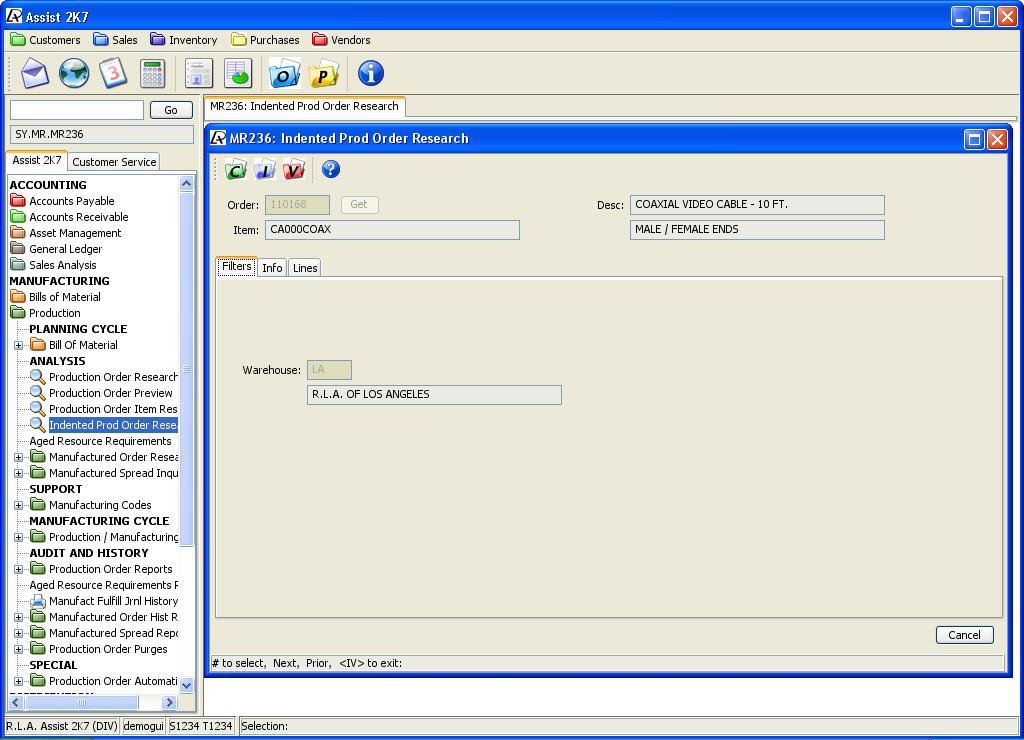Open the Asset Management folder
Image resolution: width=1024 pixels, height=740 pixels.
pyautogui.click(x=66, y=233)
